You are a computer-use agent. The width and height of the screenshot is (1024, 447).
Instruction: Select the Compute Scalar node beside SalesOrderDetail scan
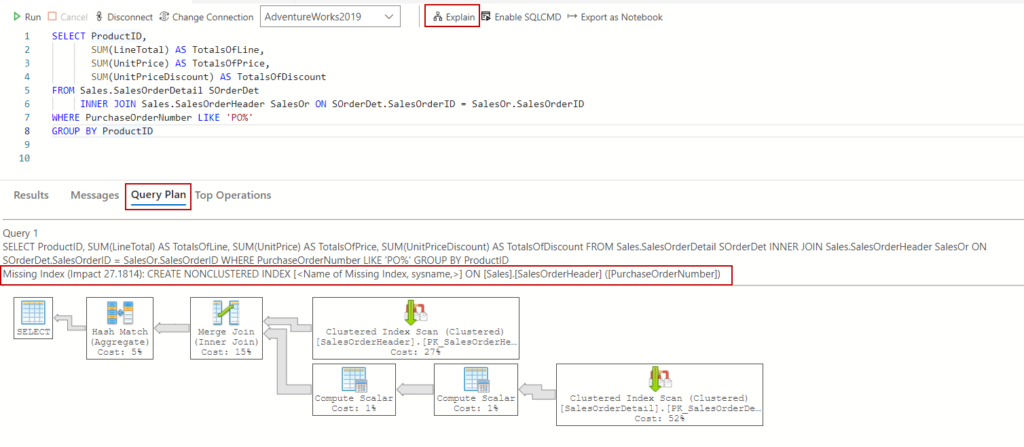[x=476, y=389]
